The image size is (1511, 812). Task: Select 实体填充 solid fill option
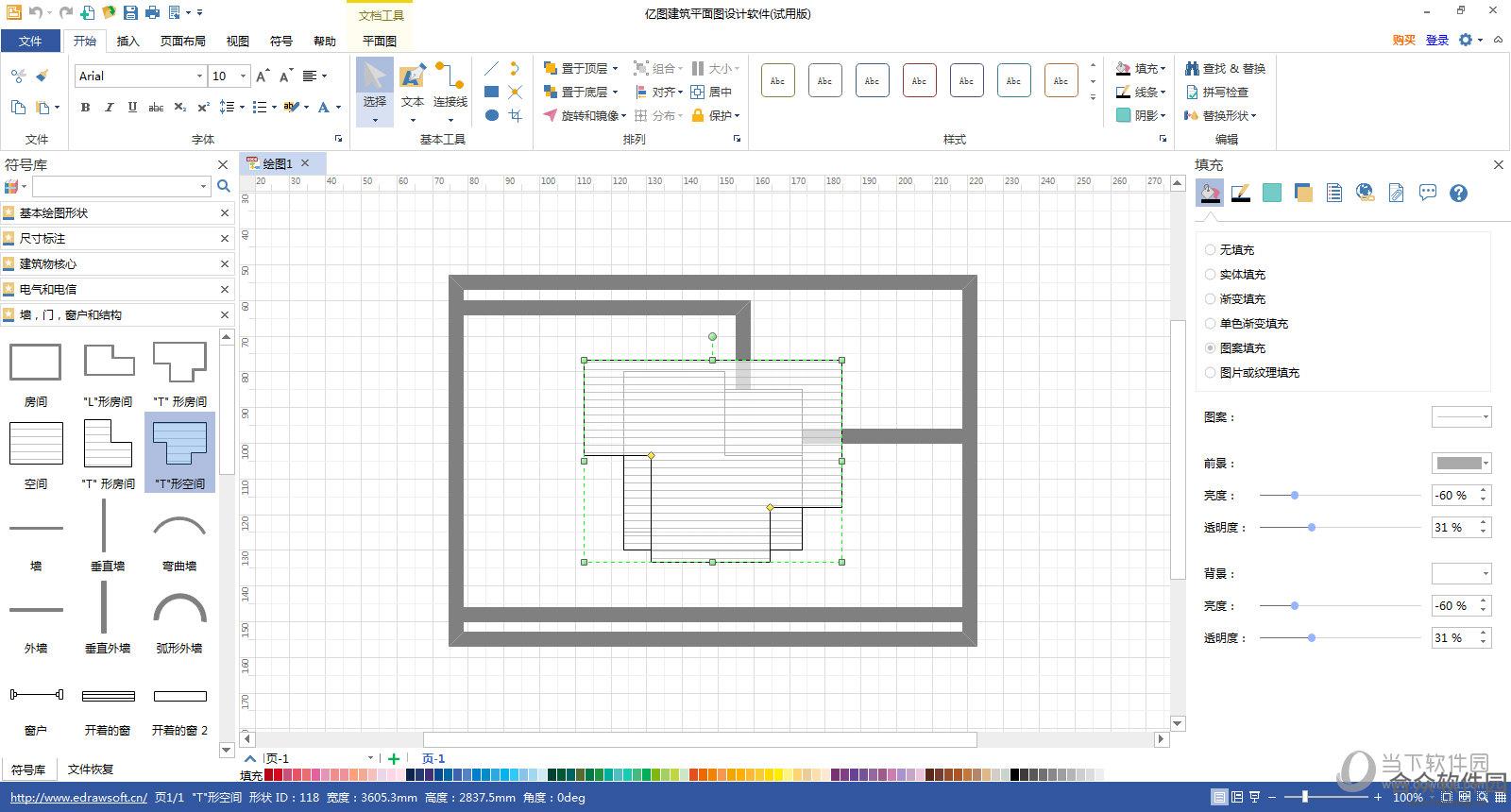(1234, 275)
